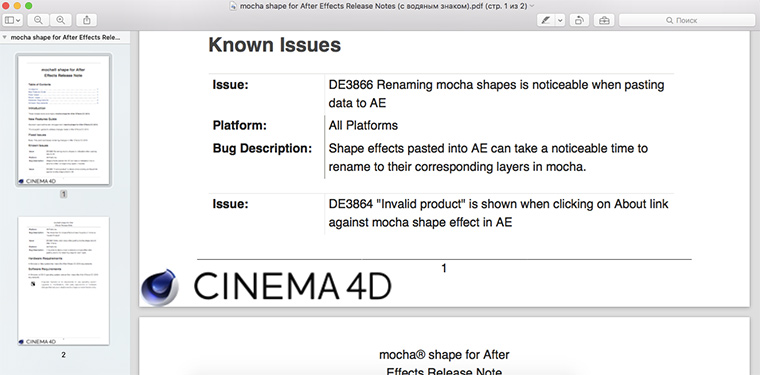Select the highlight pen tool
This screenshot has width=760, height=375.
546,20
